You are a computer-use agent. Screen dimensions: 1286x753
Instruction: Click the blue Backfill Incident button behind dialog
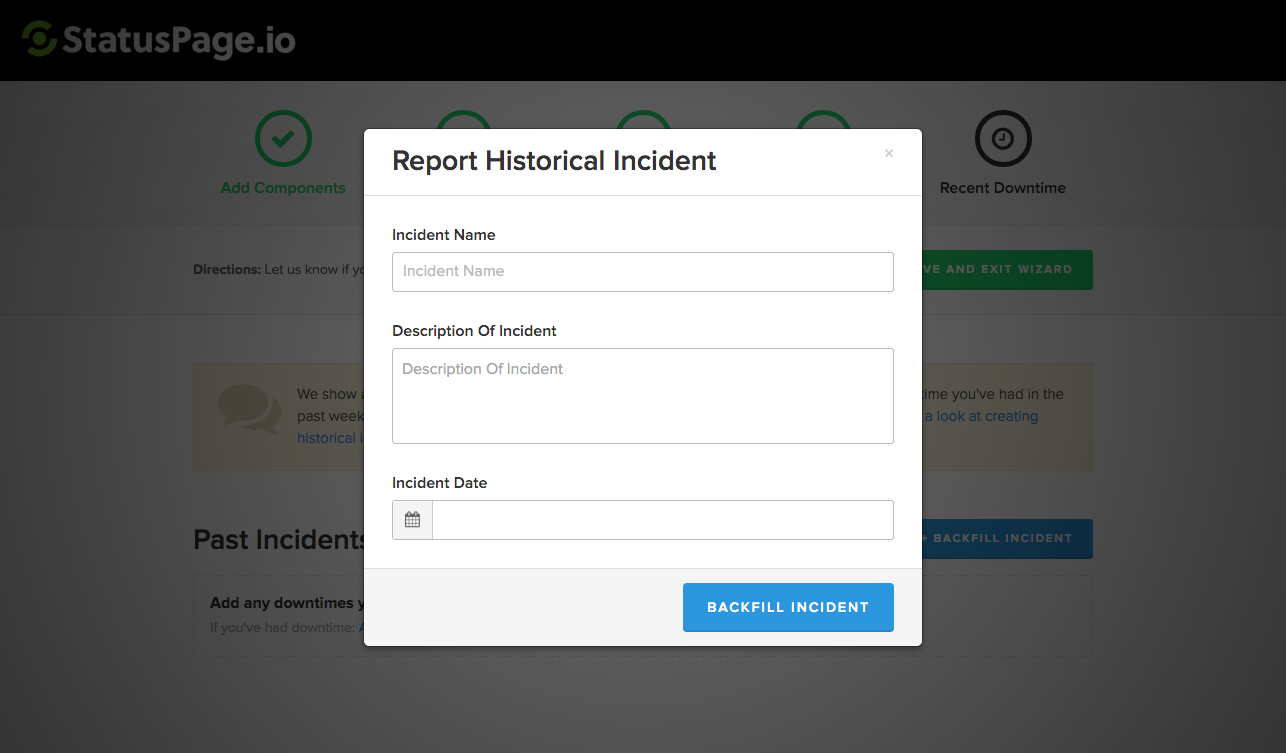pyautogui.click(x=1007, y=539)
